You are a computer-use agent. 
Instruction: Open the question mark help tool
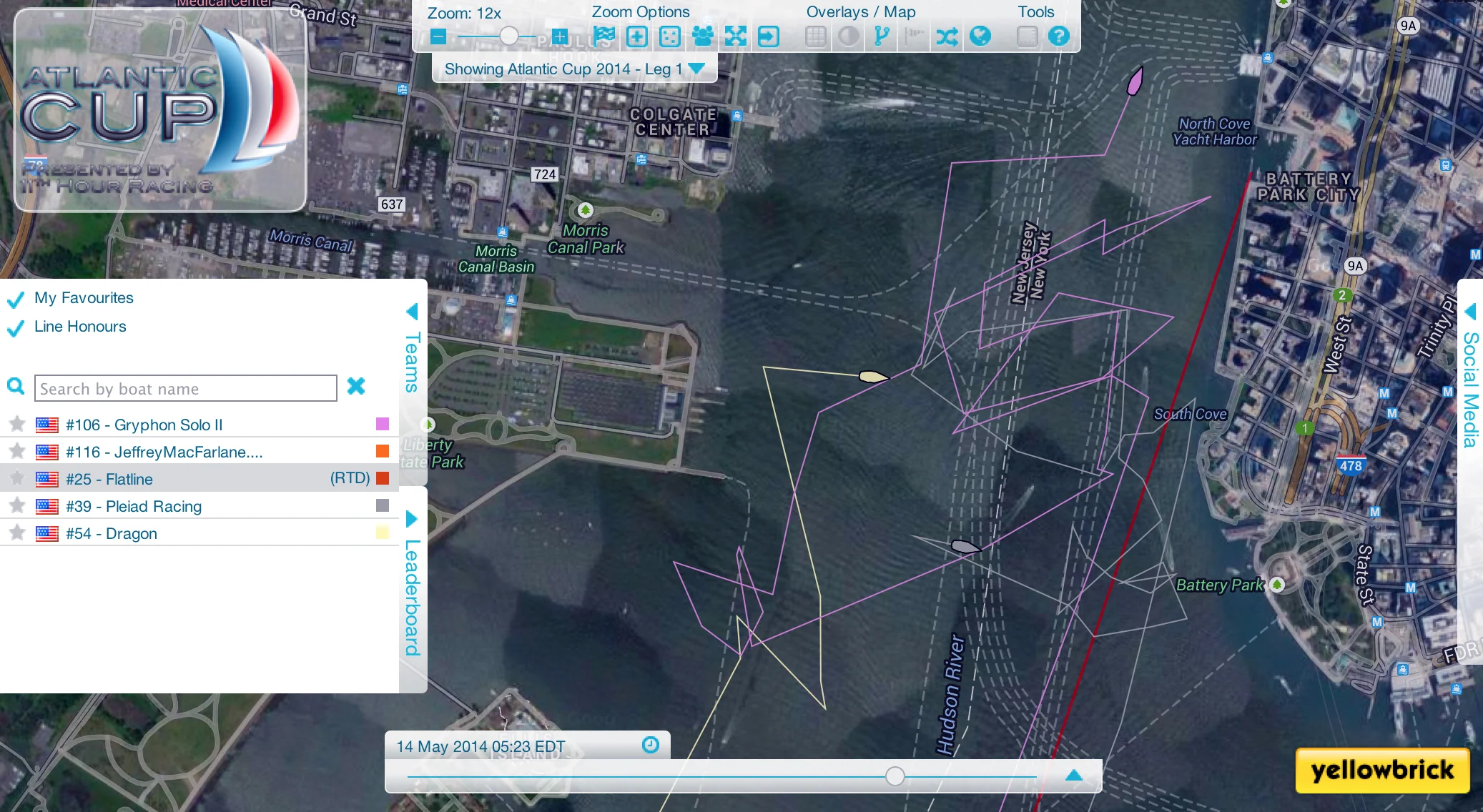pyautogui.click(x=1058, y=36)
